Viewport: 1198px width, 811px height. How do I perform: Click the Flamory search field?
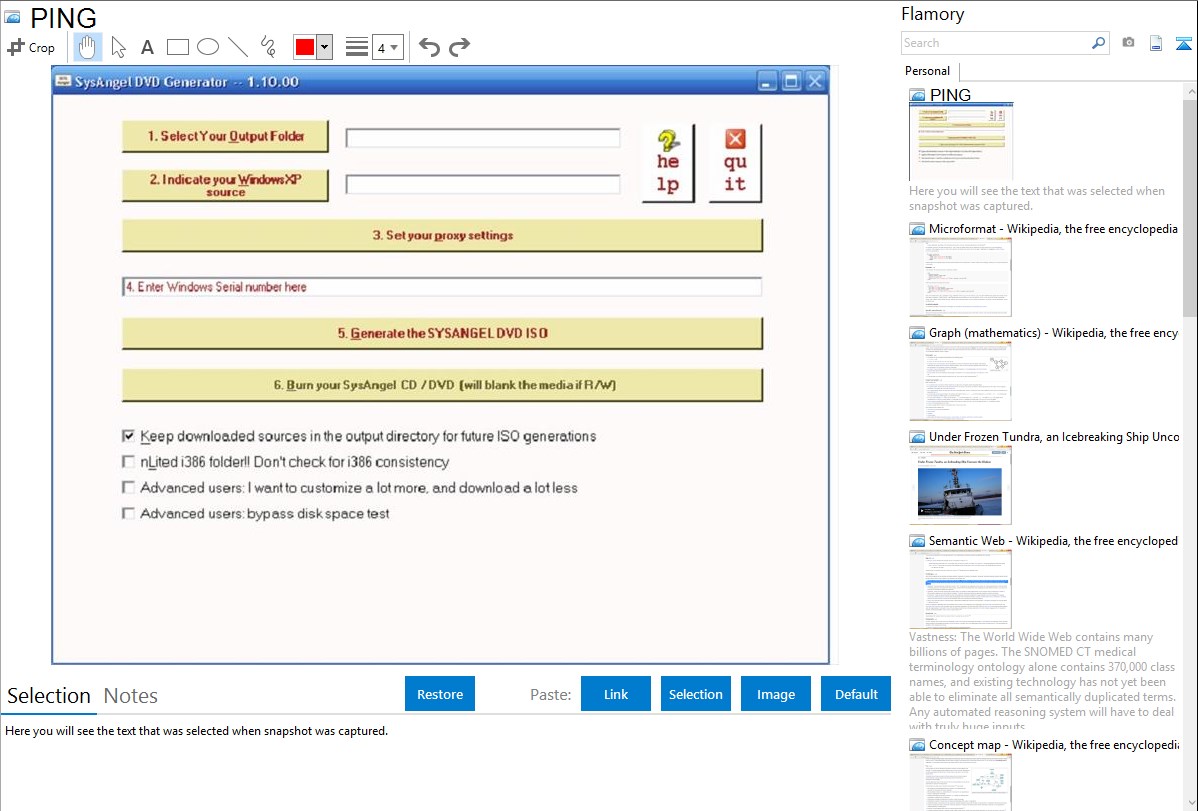[x=994, y=43]
